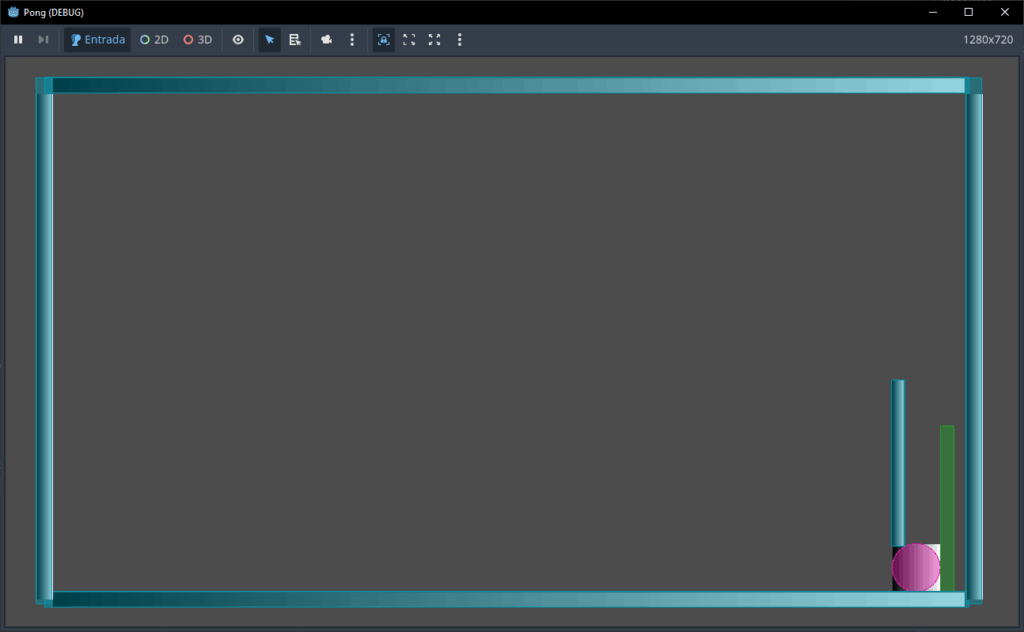
Task: Switch to 3D node selection mode
Action: [x=198, y=40]
